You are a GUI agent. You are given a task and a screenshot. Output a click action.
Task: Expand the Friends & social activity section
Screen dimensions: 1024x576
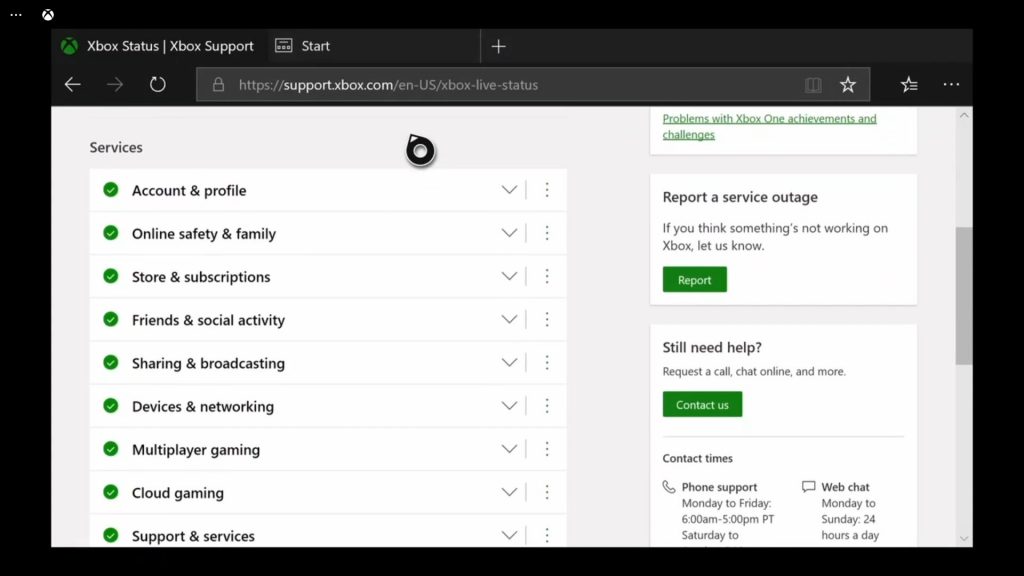[x=509, y=319]
